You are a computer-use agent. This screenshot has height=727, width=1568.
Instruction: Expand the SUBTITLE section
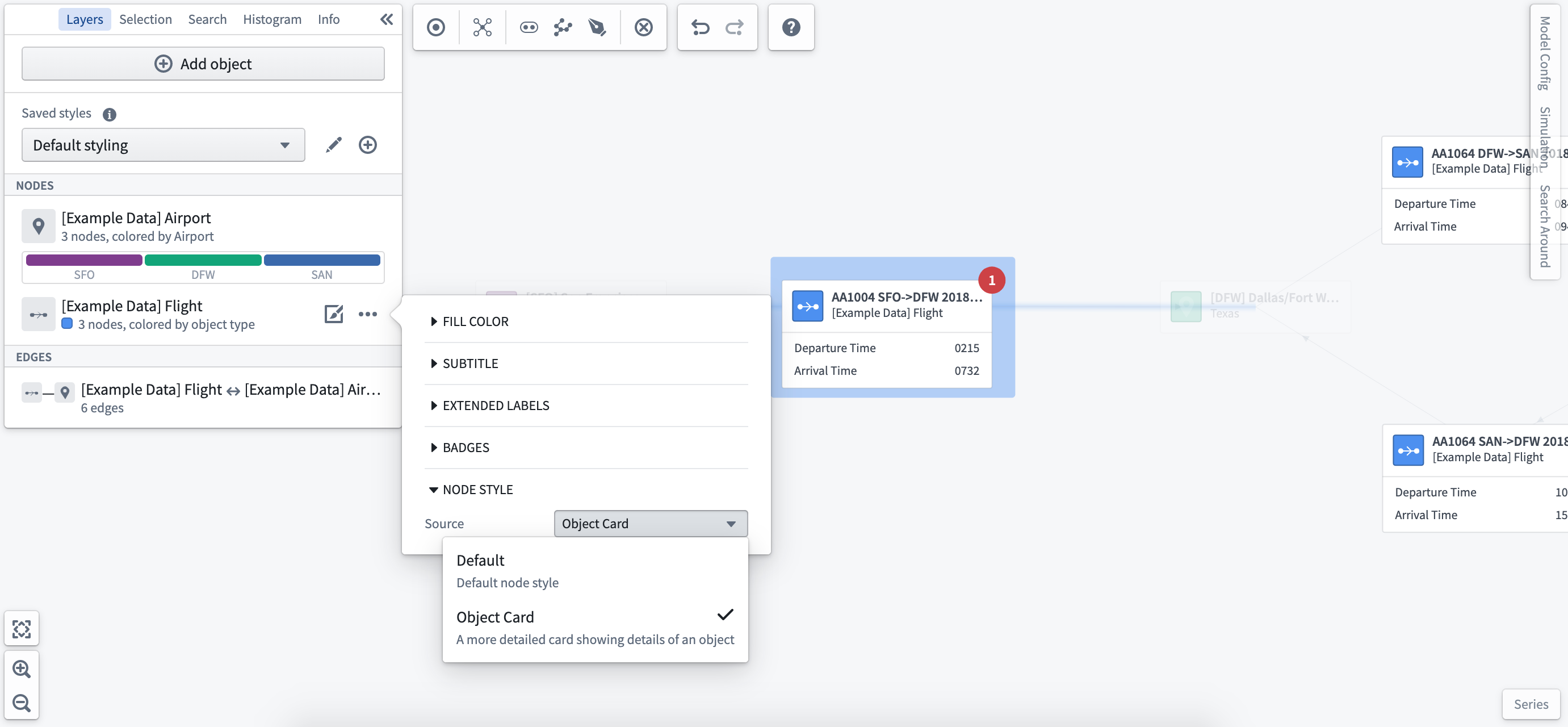tap(464, 363)
